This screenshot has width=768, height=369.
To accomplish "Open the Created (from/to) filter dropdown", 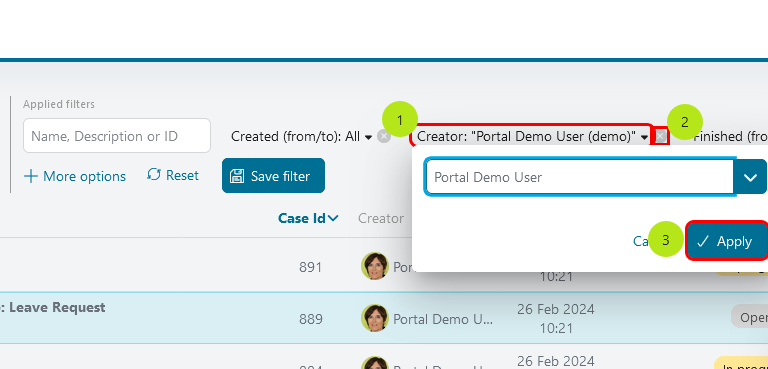I will (302, 137).
